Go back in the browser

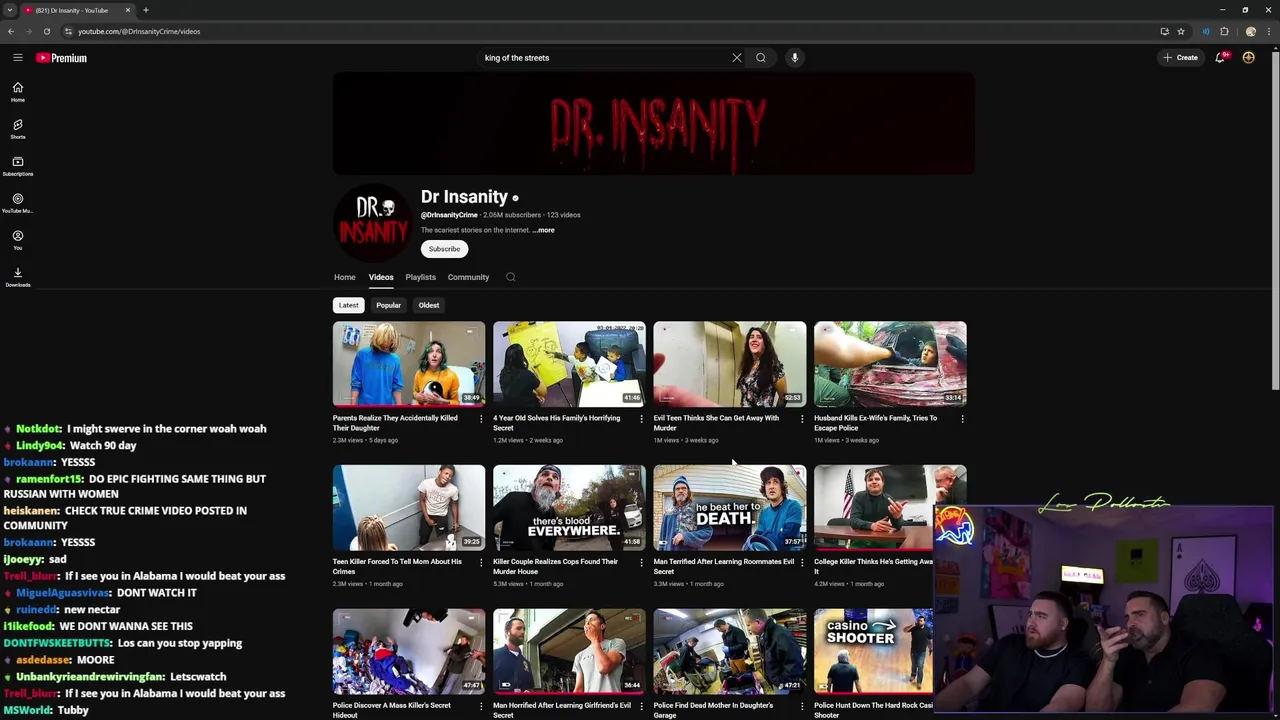pyautogui.click(x=11, y=31)
